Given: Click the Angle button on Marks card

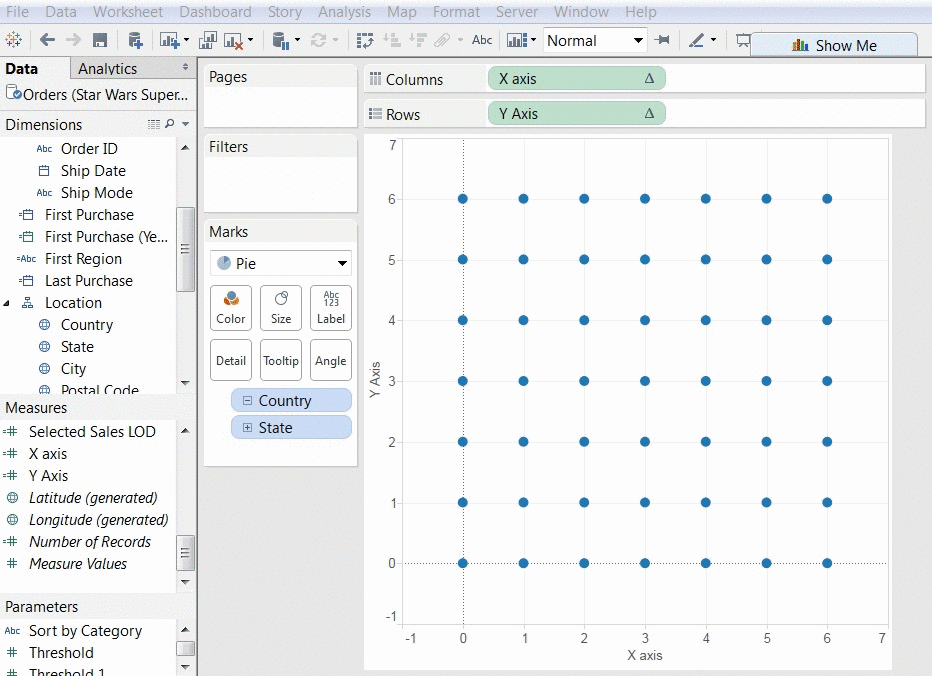Looking at the screenshot, I should pos(330,360).
